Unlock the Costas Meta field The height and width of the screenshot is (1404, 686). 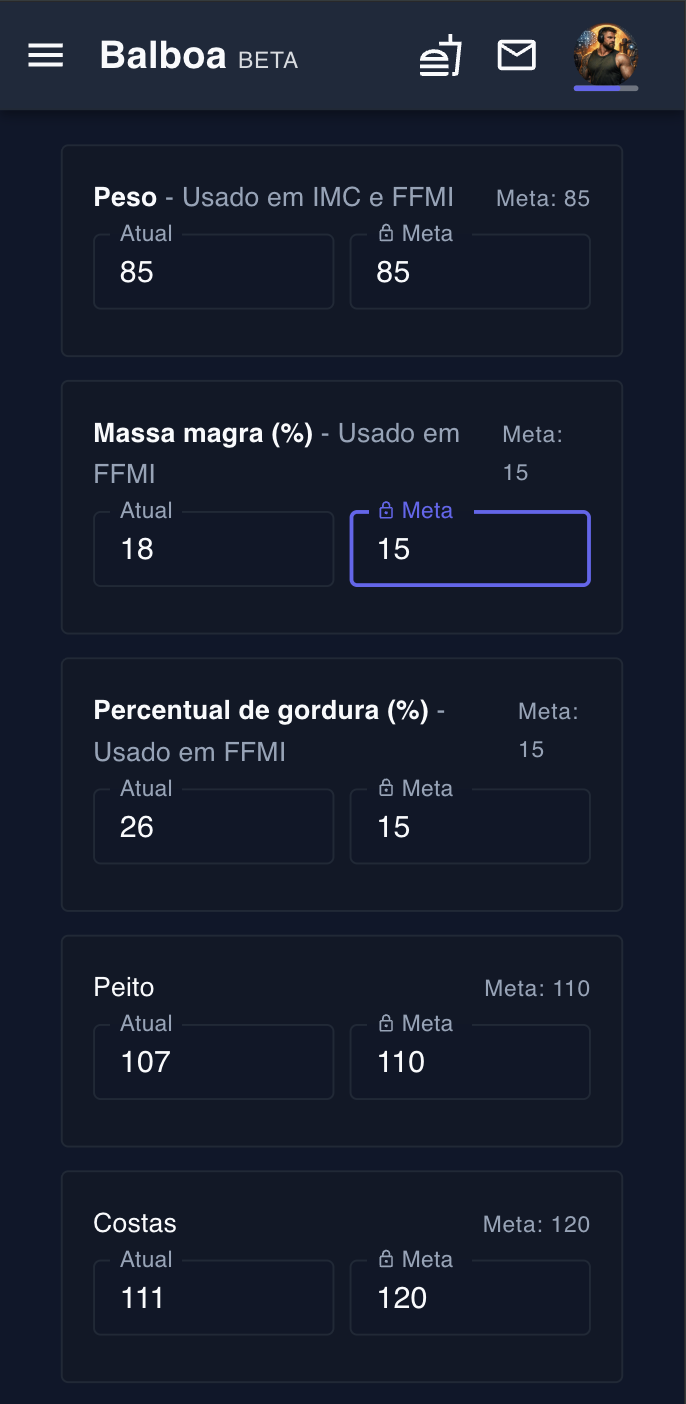(x=388, y=1259)
